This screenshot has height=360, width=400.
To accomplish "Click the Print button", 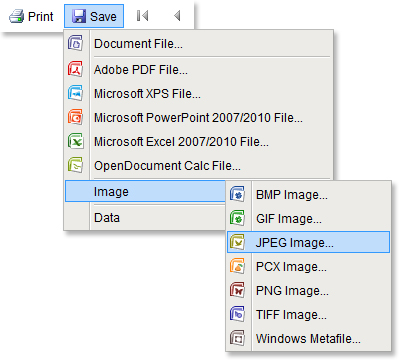I will click(31, 16).
